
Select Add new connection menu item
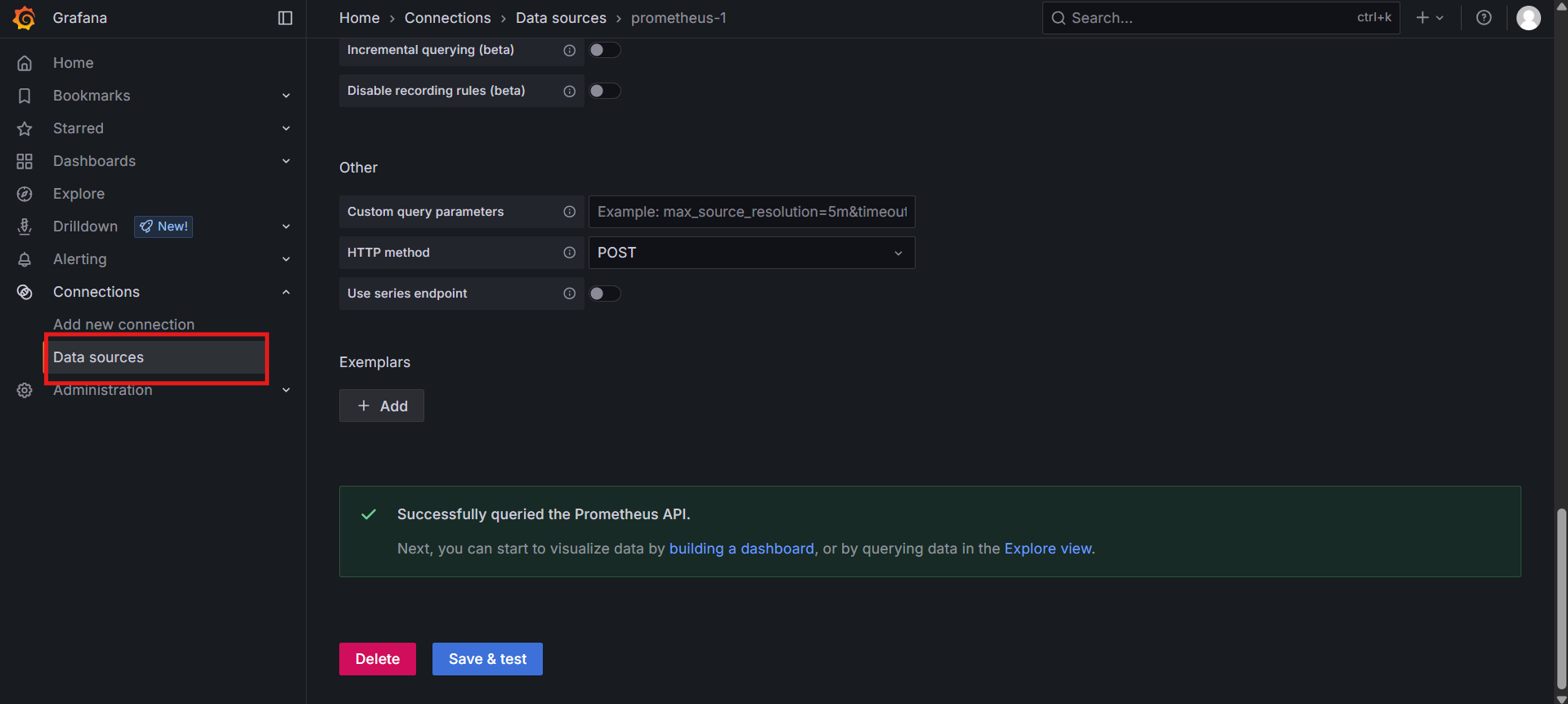click(x=123, y=325)
